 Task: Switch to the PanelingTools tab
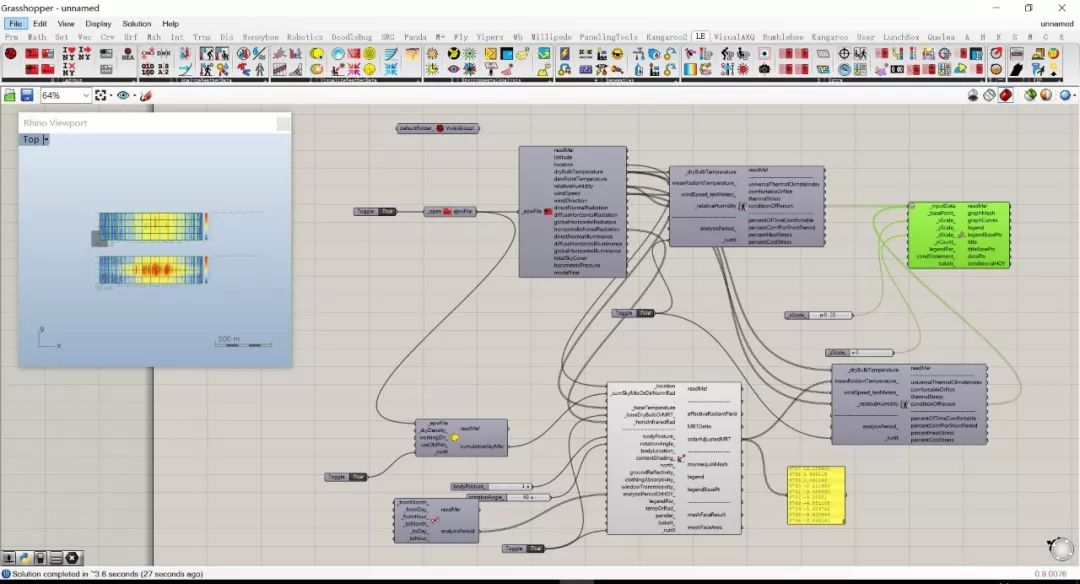pos(608,37)
